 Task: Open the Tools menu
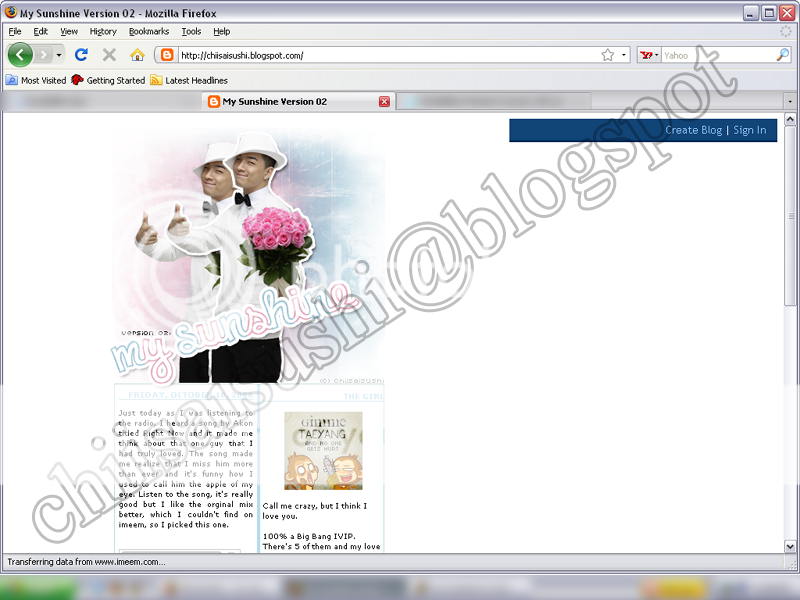191,31
